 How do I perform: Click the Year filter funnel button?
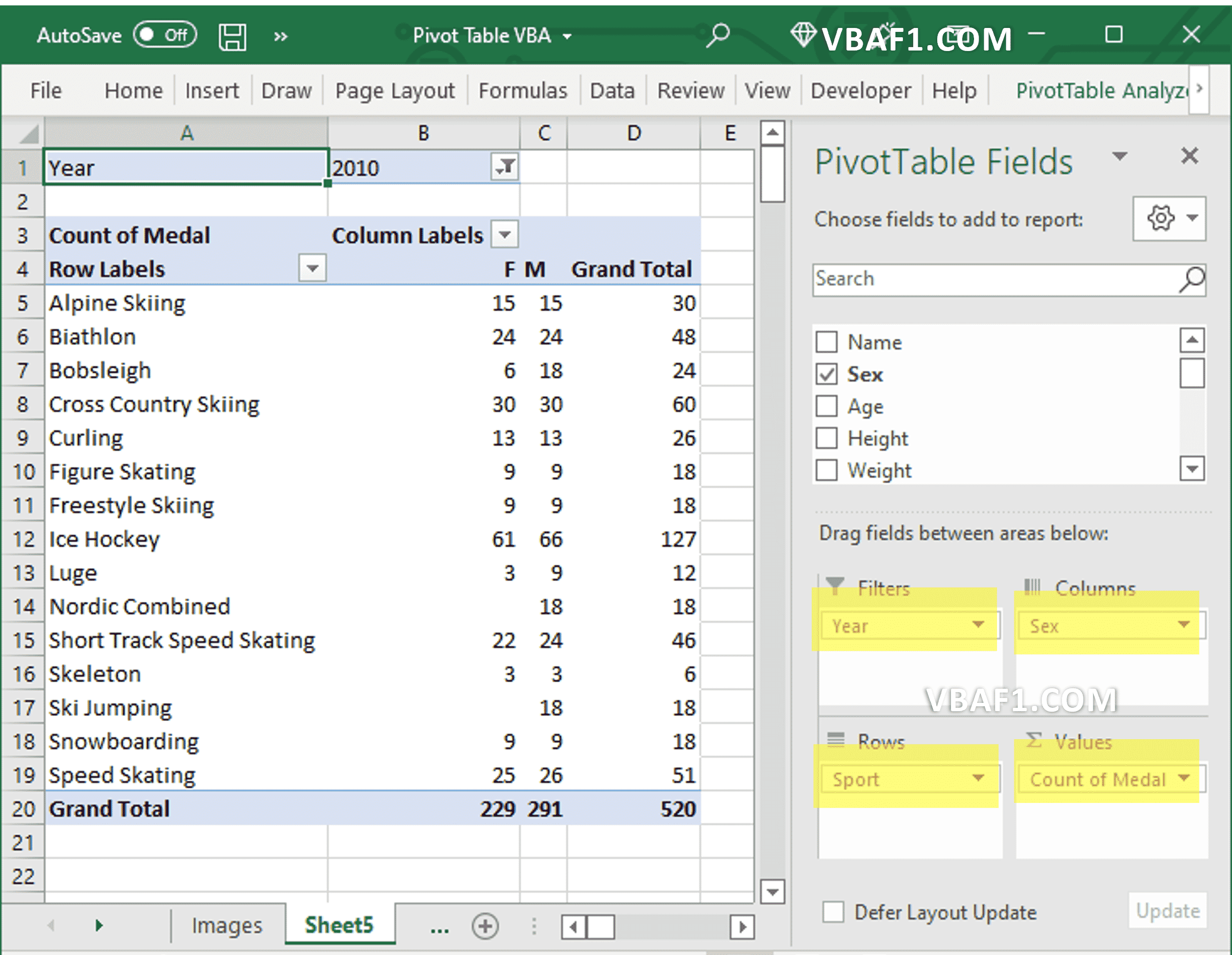click(504, 167)
